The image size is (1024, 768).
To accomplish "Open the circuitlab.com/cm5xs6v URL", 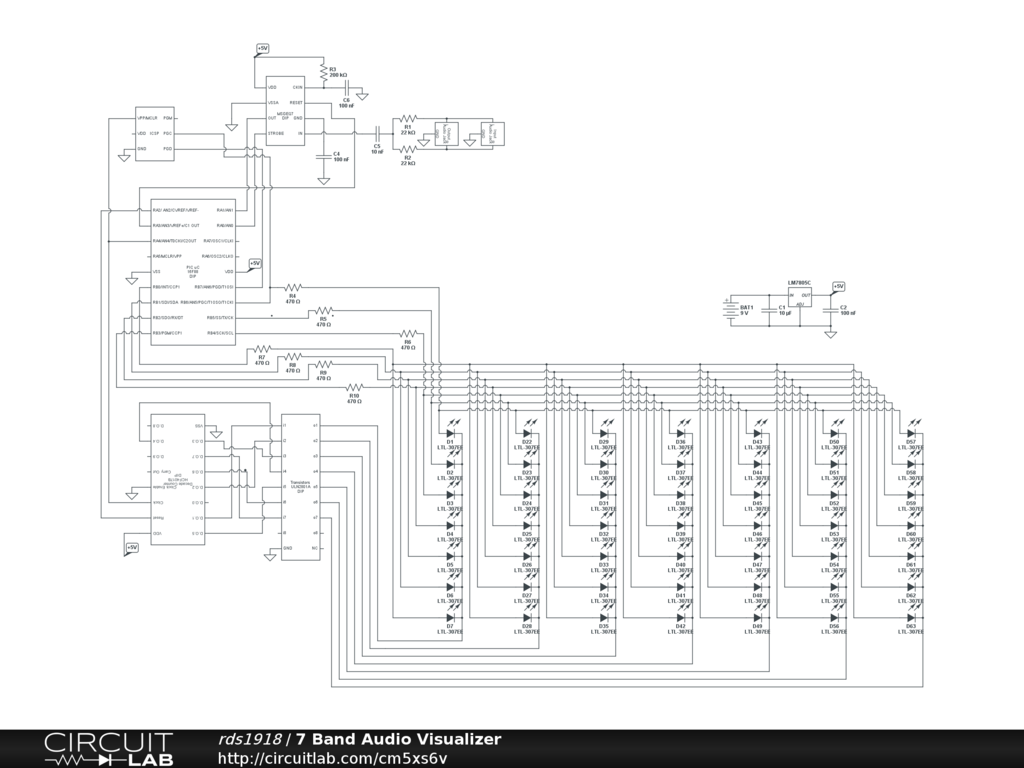I will click(332, 758).
